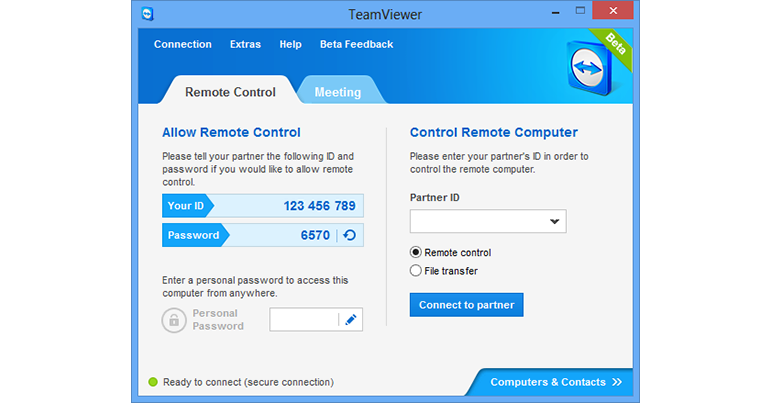The height and width of the screenshot is (403, 768).
Task: Open the Beta Feedback menu
Action: [x=357, y=44]
